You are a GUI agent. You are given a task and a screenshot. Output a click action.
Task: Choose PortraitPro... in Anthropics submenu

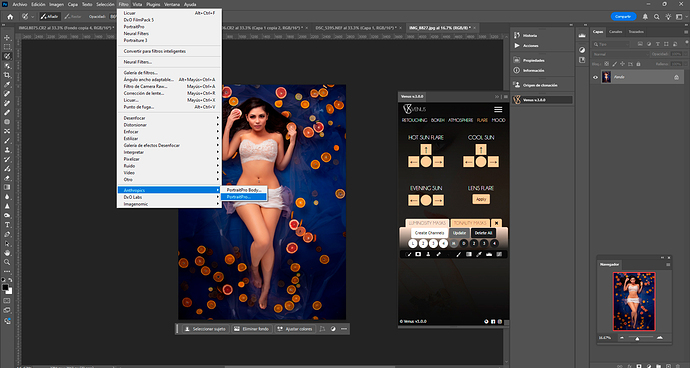tap(244, 197)
